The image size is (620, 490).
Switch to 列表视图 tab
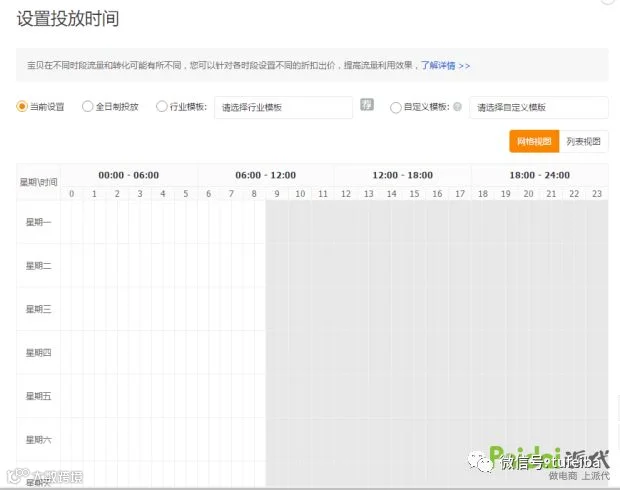click(584, 141)
